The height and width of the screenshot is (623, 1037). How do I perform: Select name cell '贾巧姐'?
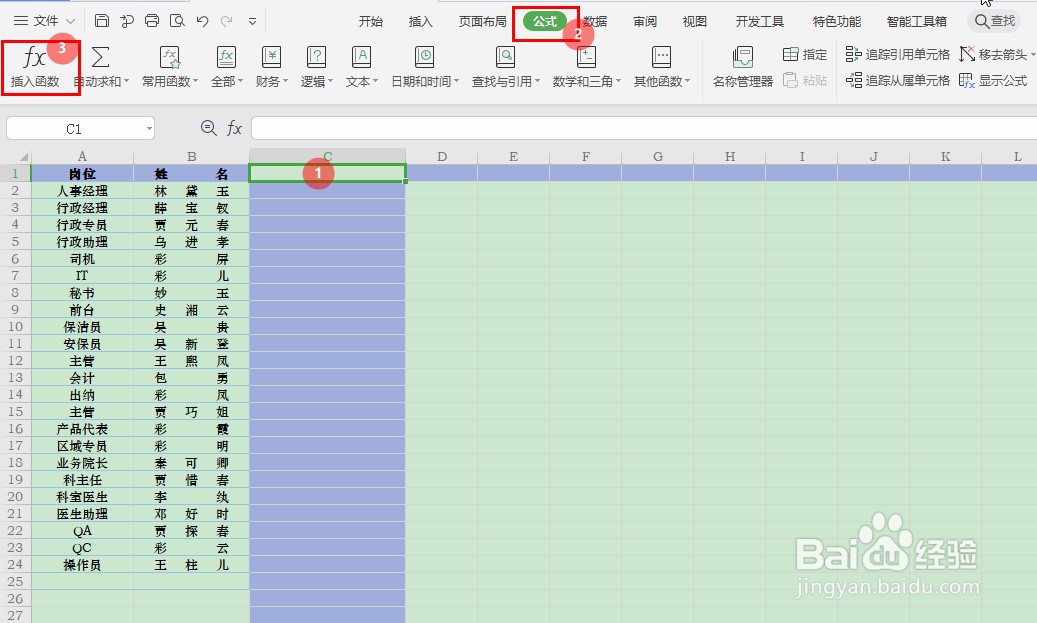191,412
